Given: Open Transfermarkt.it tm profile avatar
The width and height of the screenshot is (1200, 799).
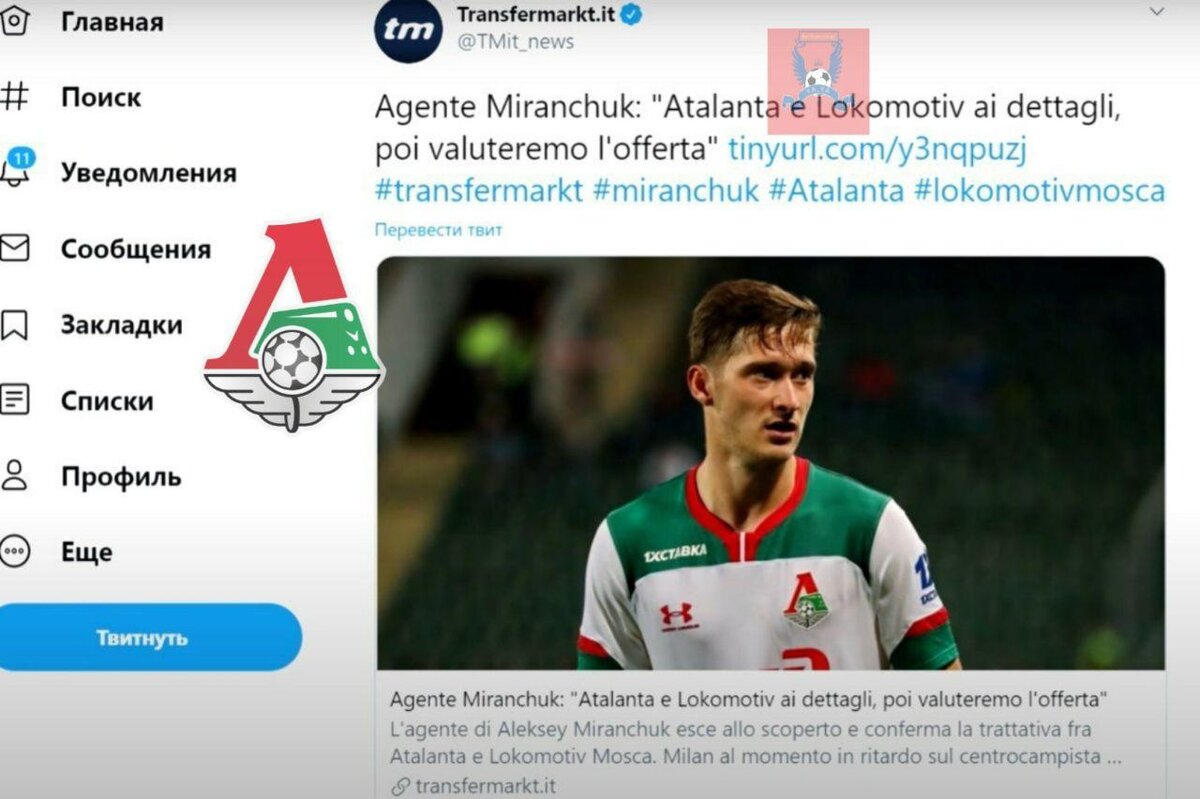Looking at the screenshot, I should click(x=408, y=29).
